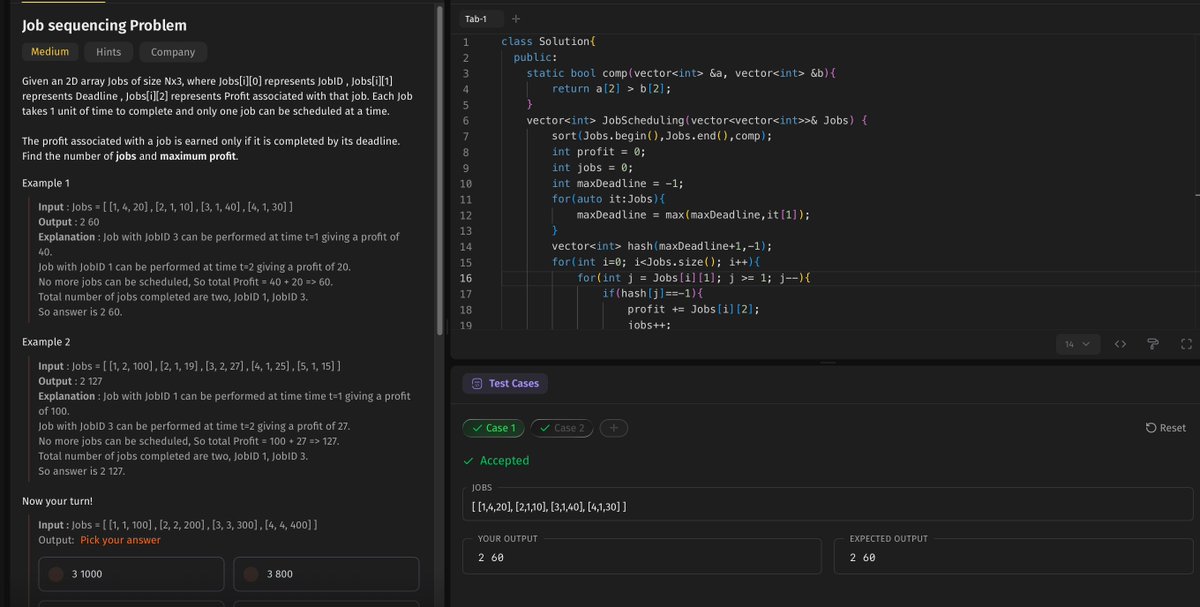Screen dimensions: 1200x607
Task: Click the Test Cases terminal icon
Action: 476,383
